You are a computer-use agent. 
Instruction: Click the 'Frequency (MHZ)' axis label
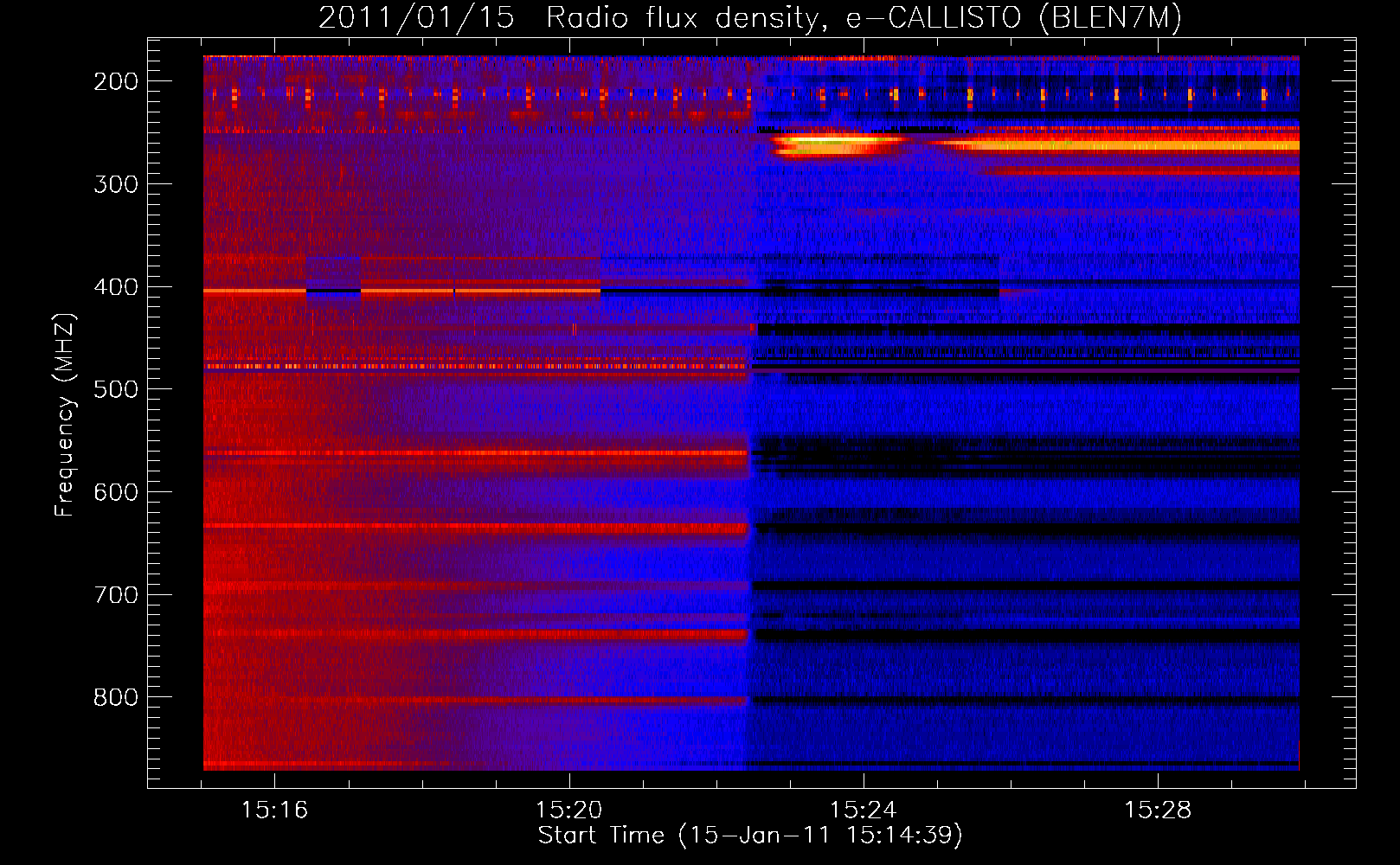65,415
